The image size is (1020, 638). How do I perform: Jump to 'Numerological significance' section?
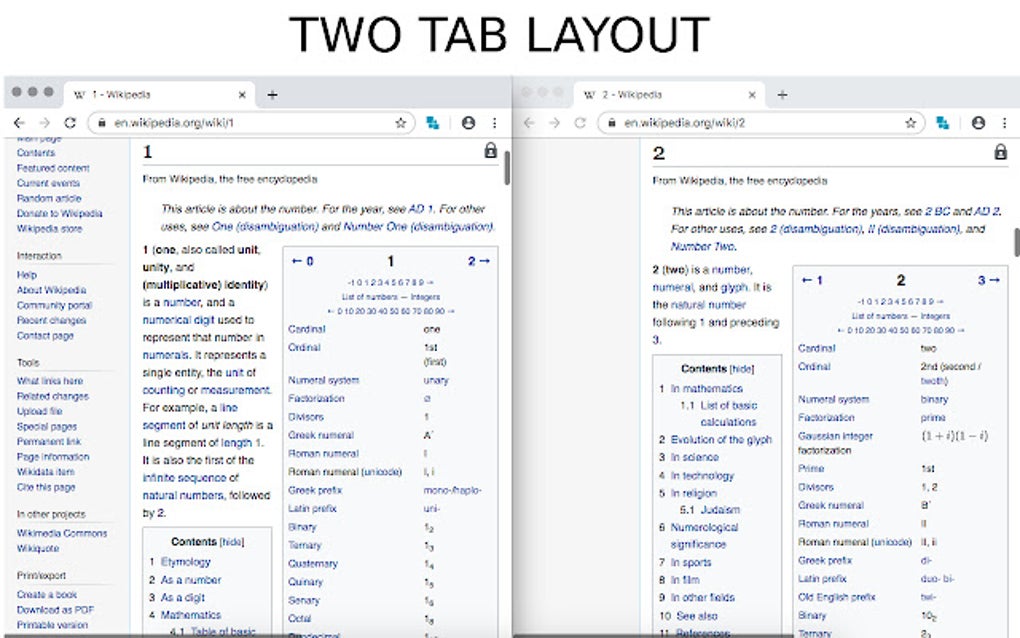point(705,536)
